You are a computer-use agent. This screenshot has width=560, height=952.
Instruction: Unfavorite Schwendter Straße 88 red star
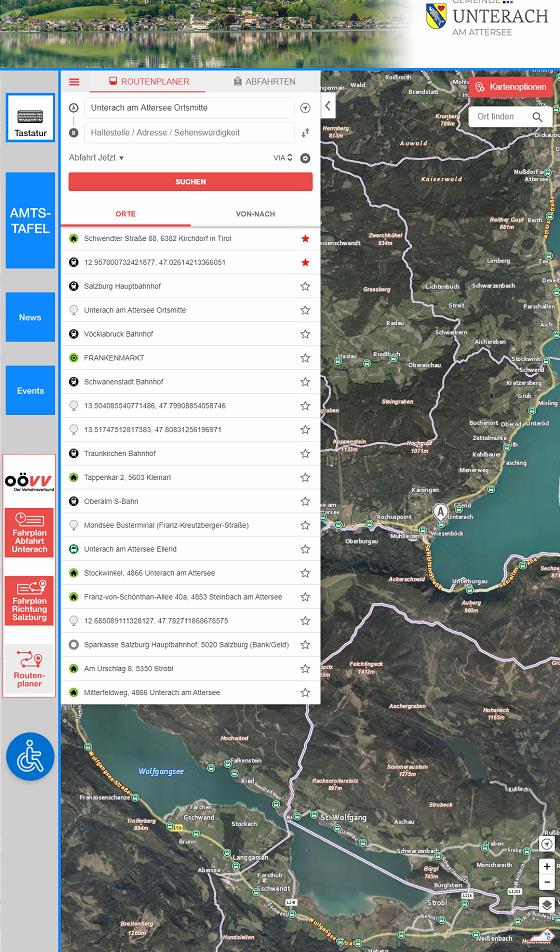305,239
